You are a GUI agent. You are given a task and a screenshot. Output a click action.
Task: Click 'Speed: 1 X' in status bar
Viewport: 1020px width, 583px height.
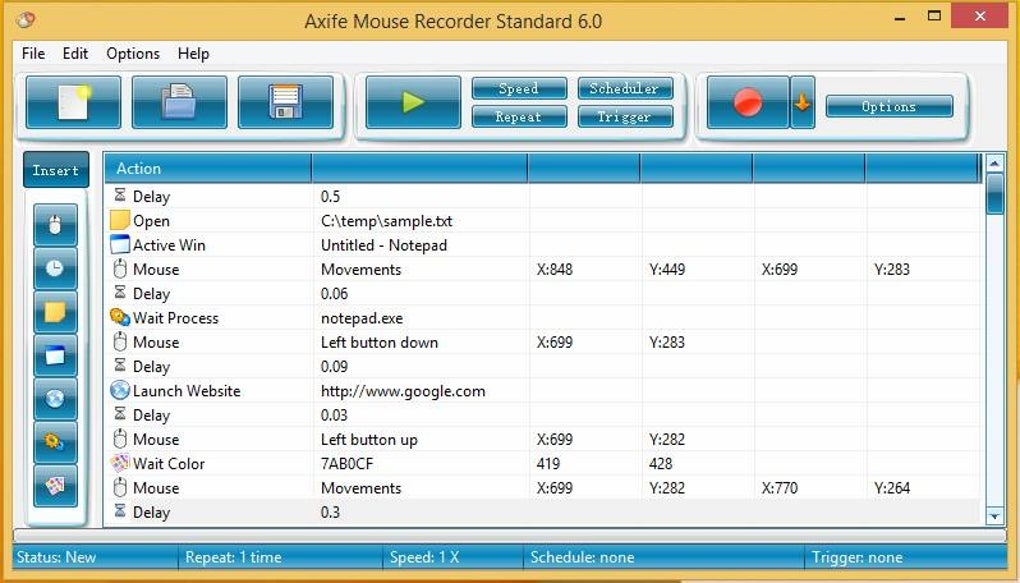pos(424,558)
